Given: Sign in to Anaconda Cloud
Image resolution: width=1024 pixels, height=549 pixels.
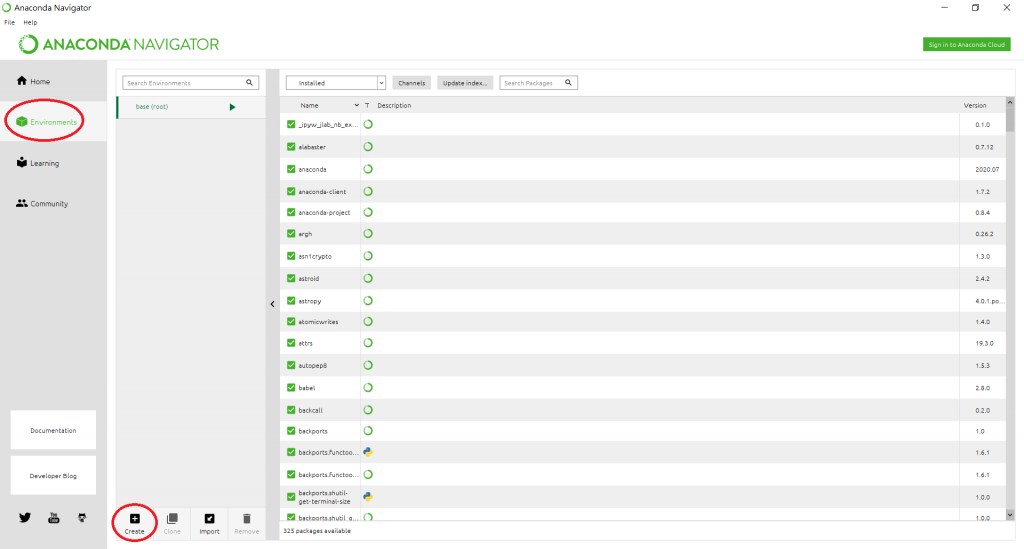Looking at the screenshot, I should (x=967, y=44).
